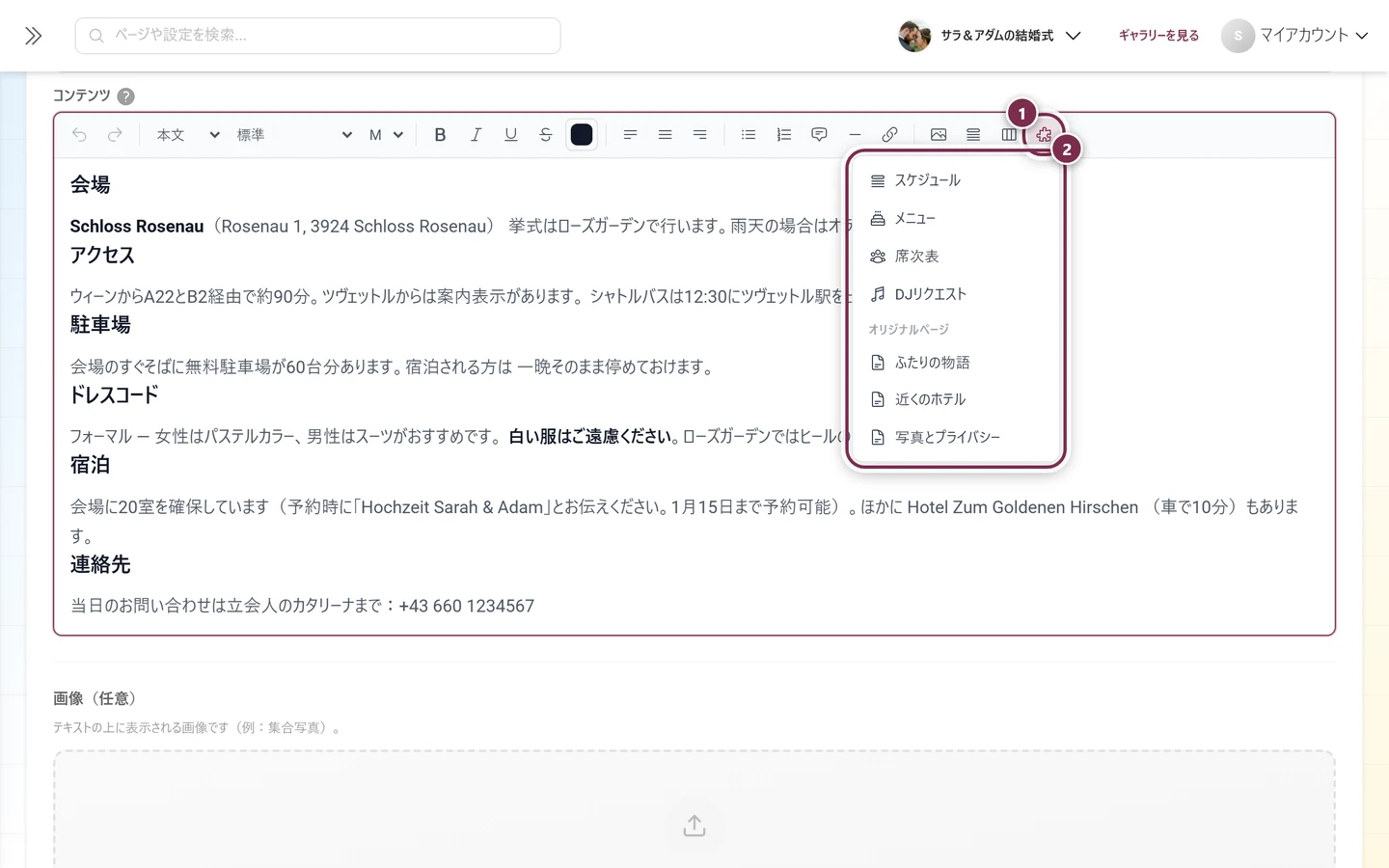
Task: Click the puzzle piece module icon
Action: (x=1044, y=135)
